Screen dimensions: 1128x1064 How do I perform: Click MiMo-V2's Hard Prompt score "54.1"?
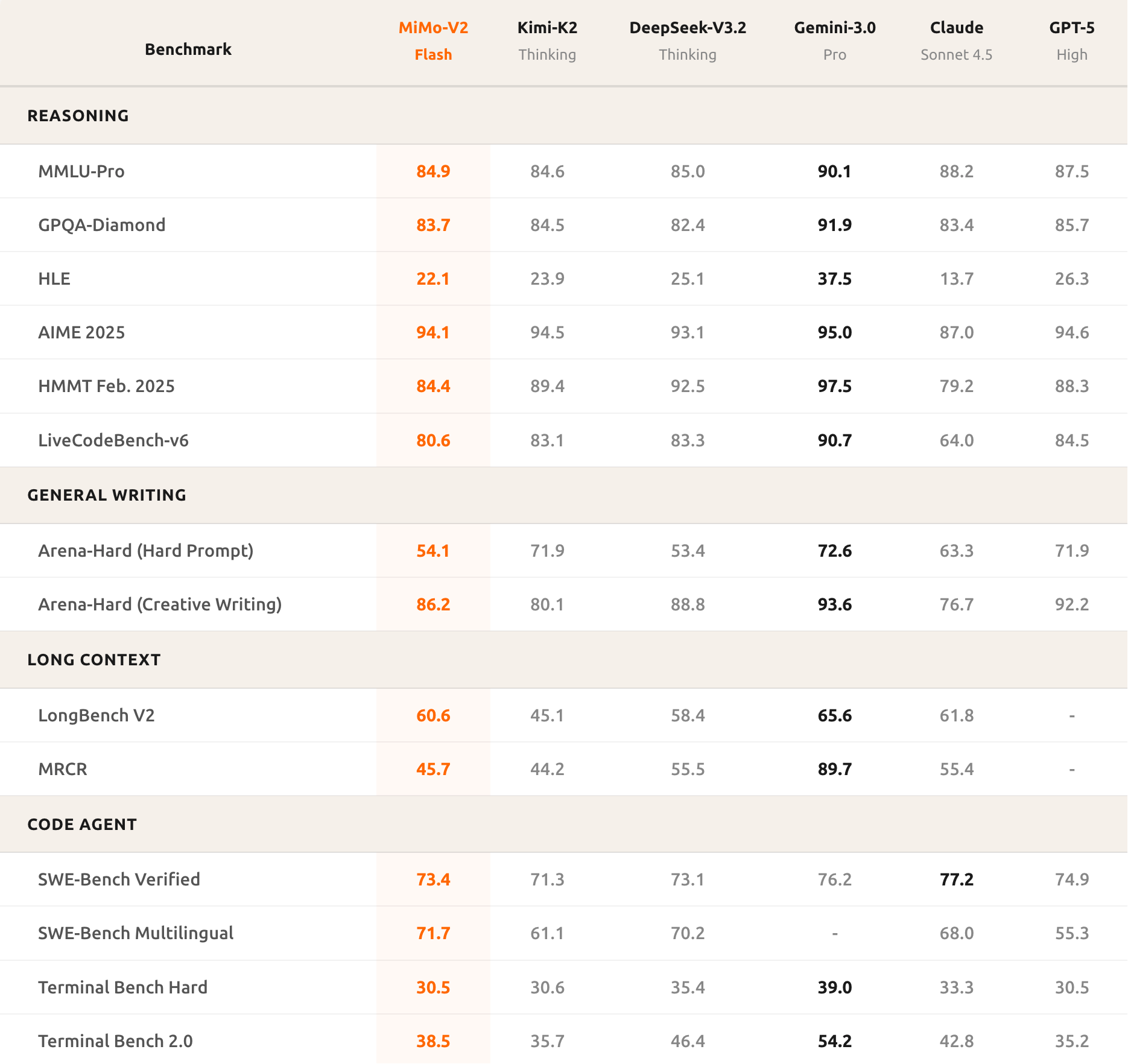(433, 551)
